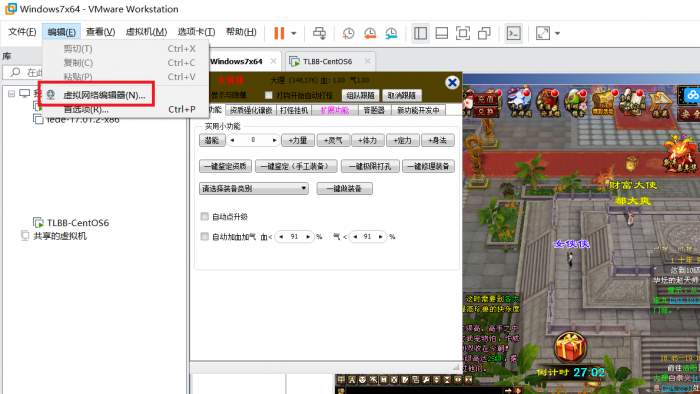The image size is (700, 394).
Task: Decrease the 潜能 value with left arrow
Action: 232,140
